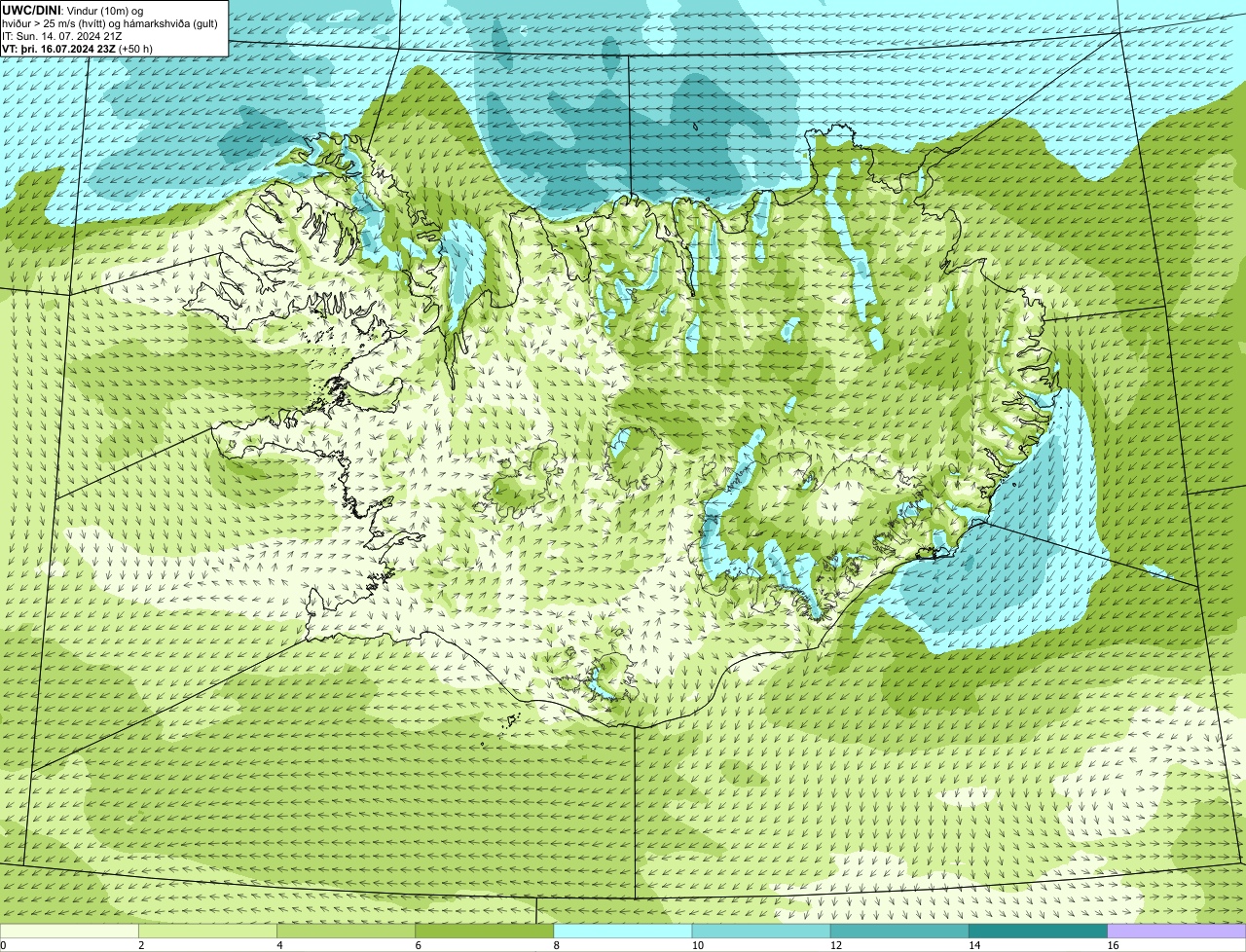Screen dimensions: 1246x952
Task: Click the legend tick label "8"
Action: click(x=556, y=945)
